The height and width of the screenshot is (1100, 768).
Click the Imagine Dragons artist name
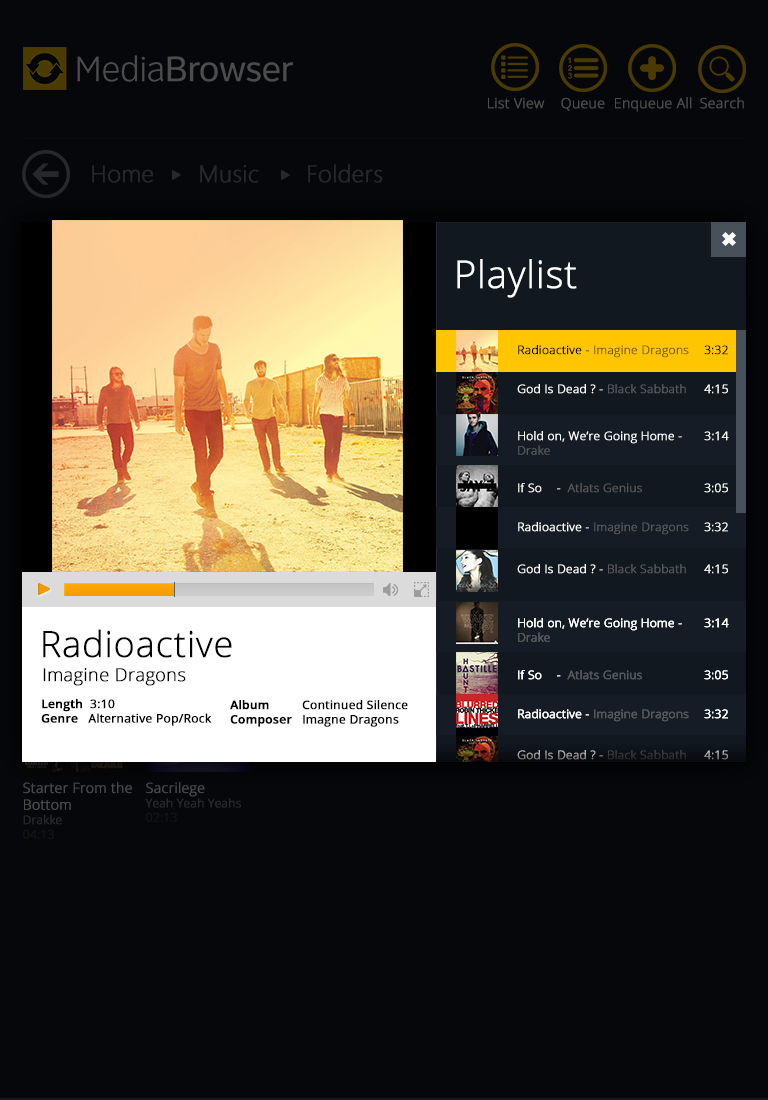click(114, 675)
